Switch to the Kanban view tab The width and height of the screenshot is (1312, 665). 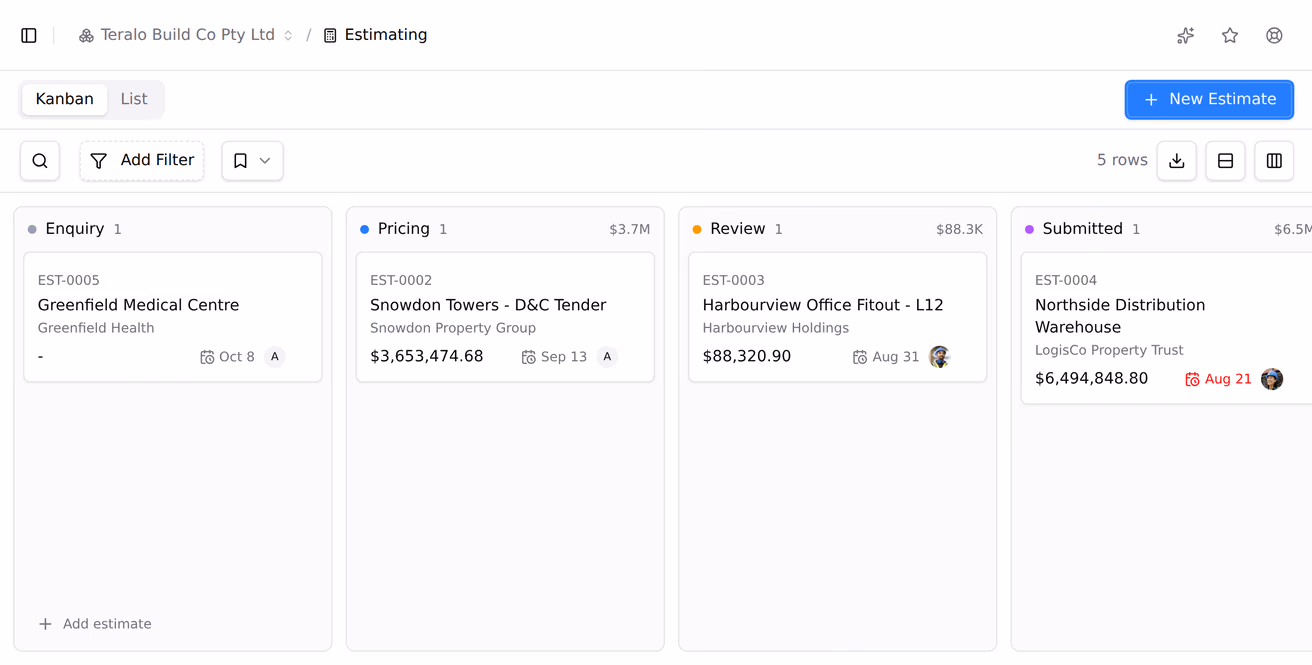[65, 99]
